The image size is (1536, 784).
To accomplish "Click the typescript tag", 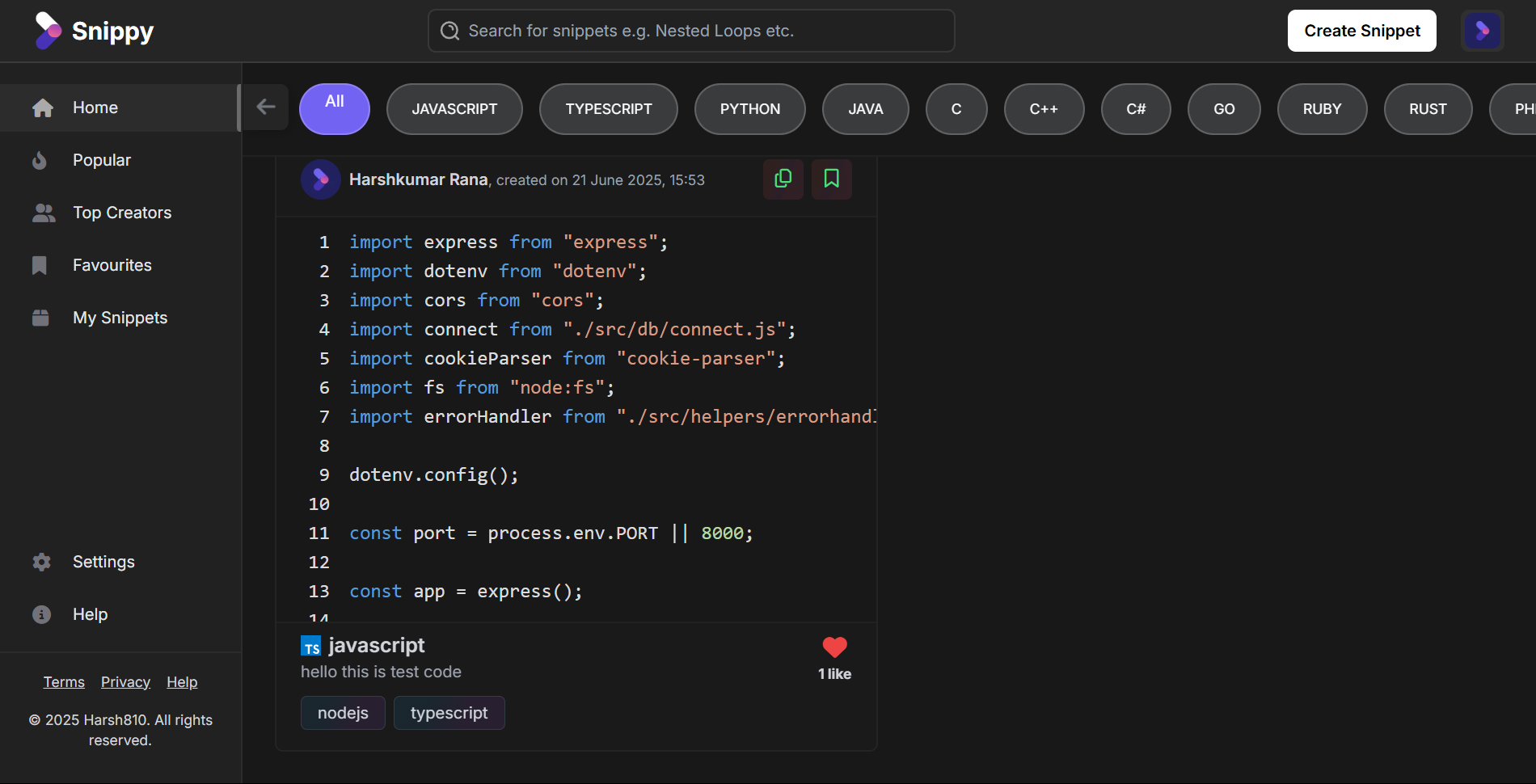I will click(449, 713).
